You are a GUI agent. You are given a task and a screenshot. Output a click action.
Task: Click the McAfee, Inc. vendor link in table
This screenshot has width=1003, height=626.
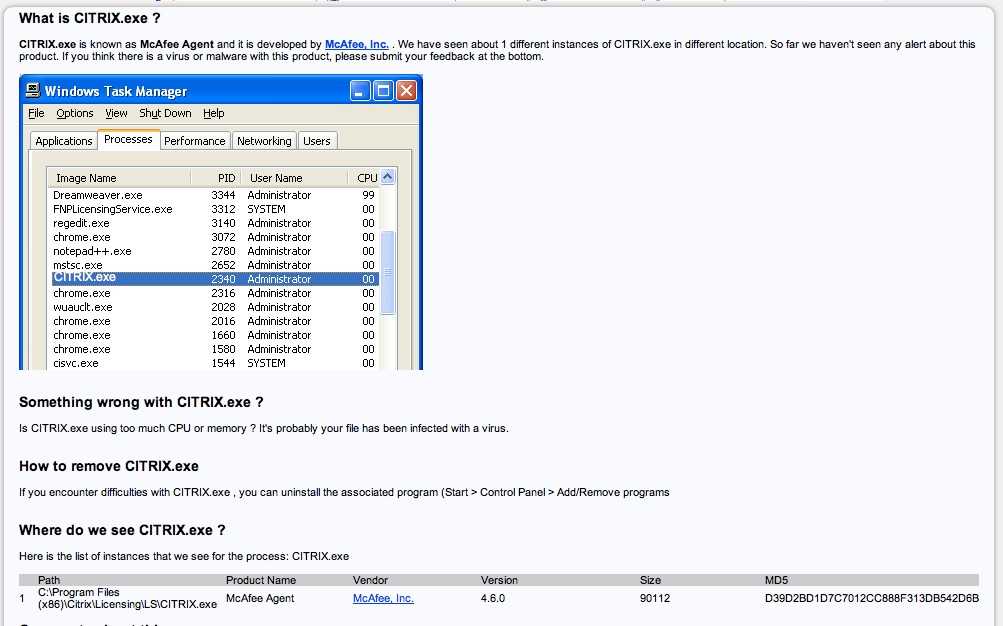(x=383, y=598)
